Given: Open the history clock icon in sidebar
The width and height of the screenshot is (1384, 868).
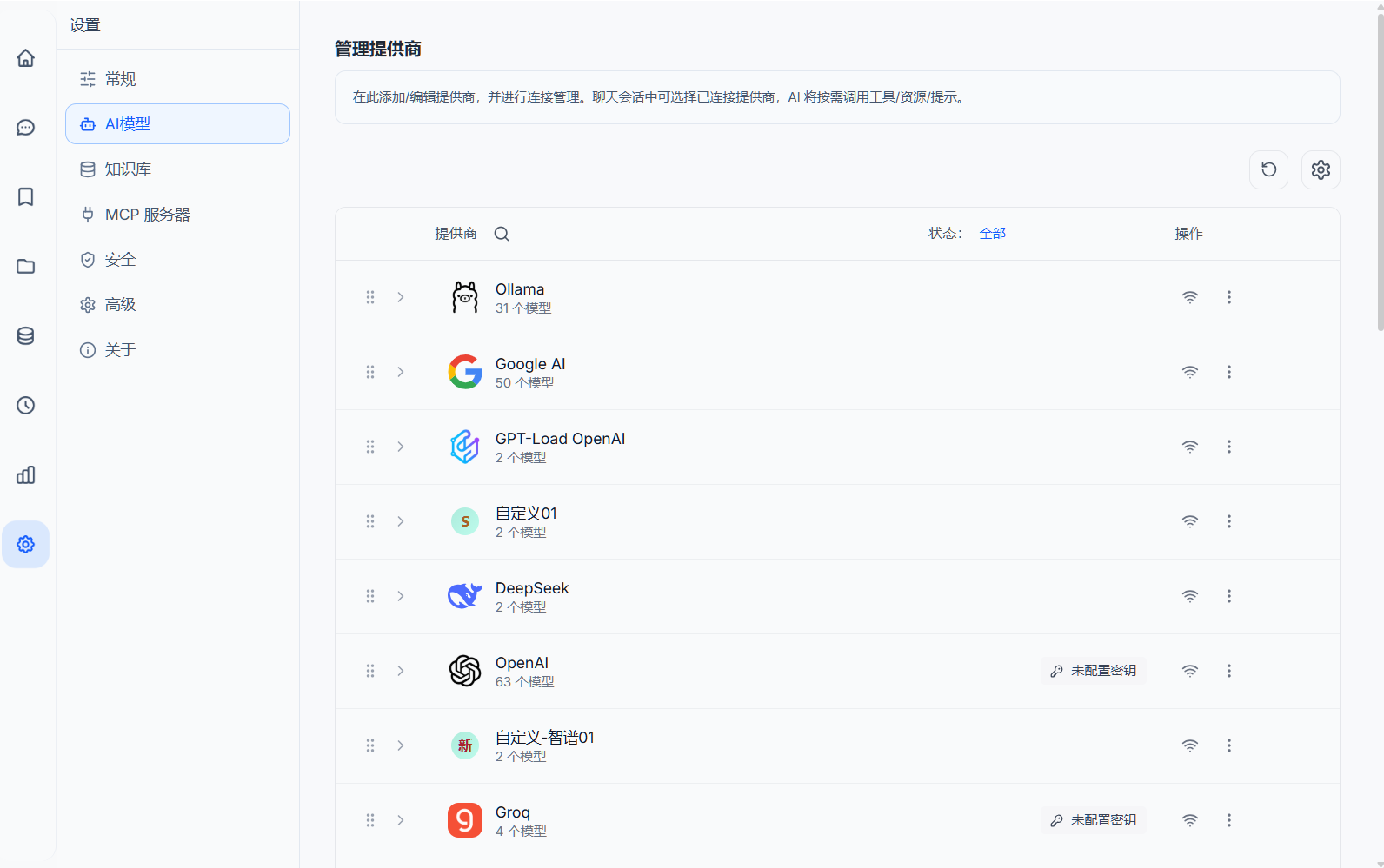Looking at the screenshot, I should pyautogui.click(x=26, y=406).
